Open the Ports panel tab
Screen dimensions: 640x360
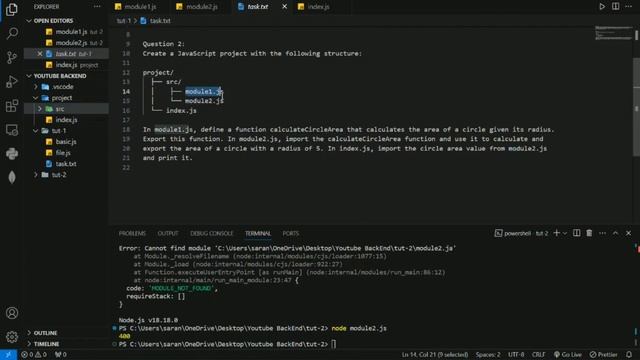pos(291,233)
